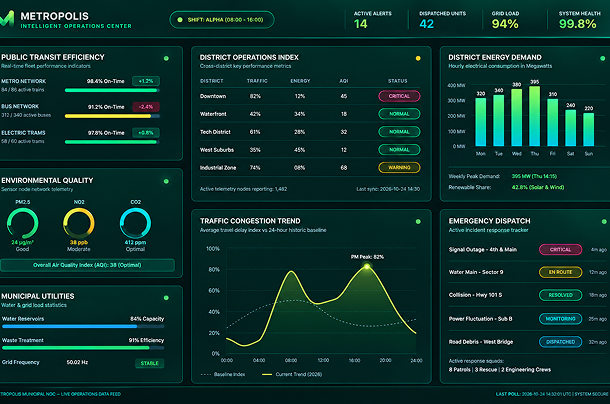Viewport: 610px width, 404px height.
Task: Select the PM2.5 gauge ring
Action: [23, 223]
